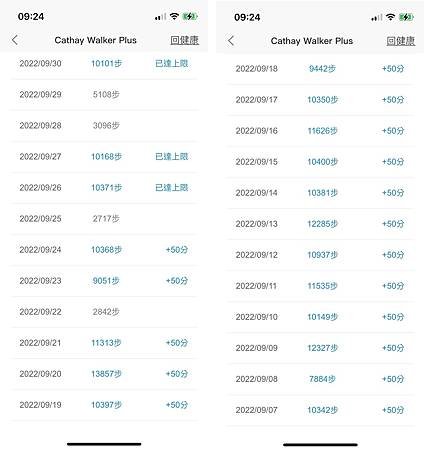Open 回健康 link on right screen
The image size is (424, 450).
(x=401, y=41)
